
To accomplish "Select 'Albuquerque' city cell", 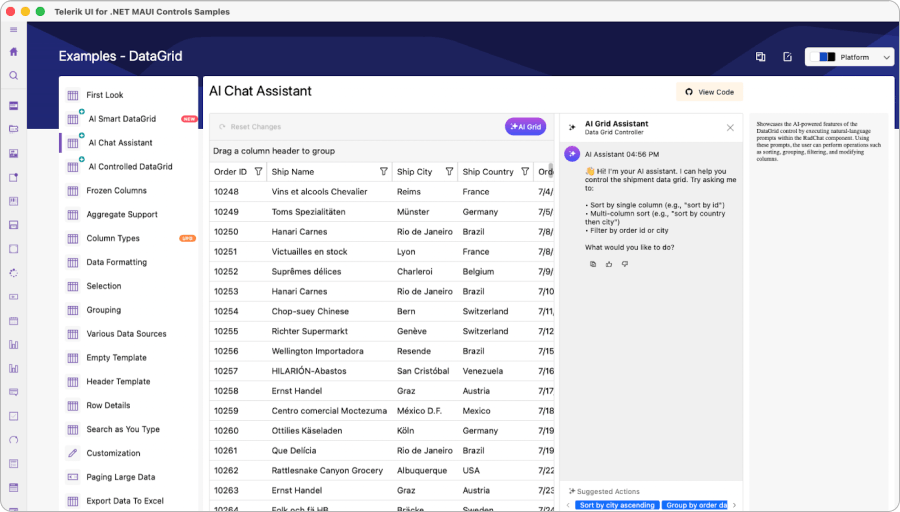I will click(425, 471).
